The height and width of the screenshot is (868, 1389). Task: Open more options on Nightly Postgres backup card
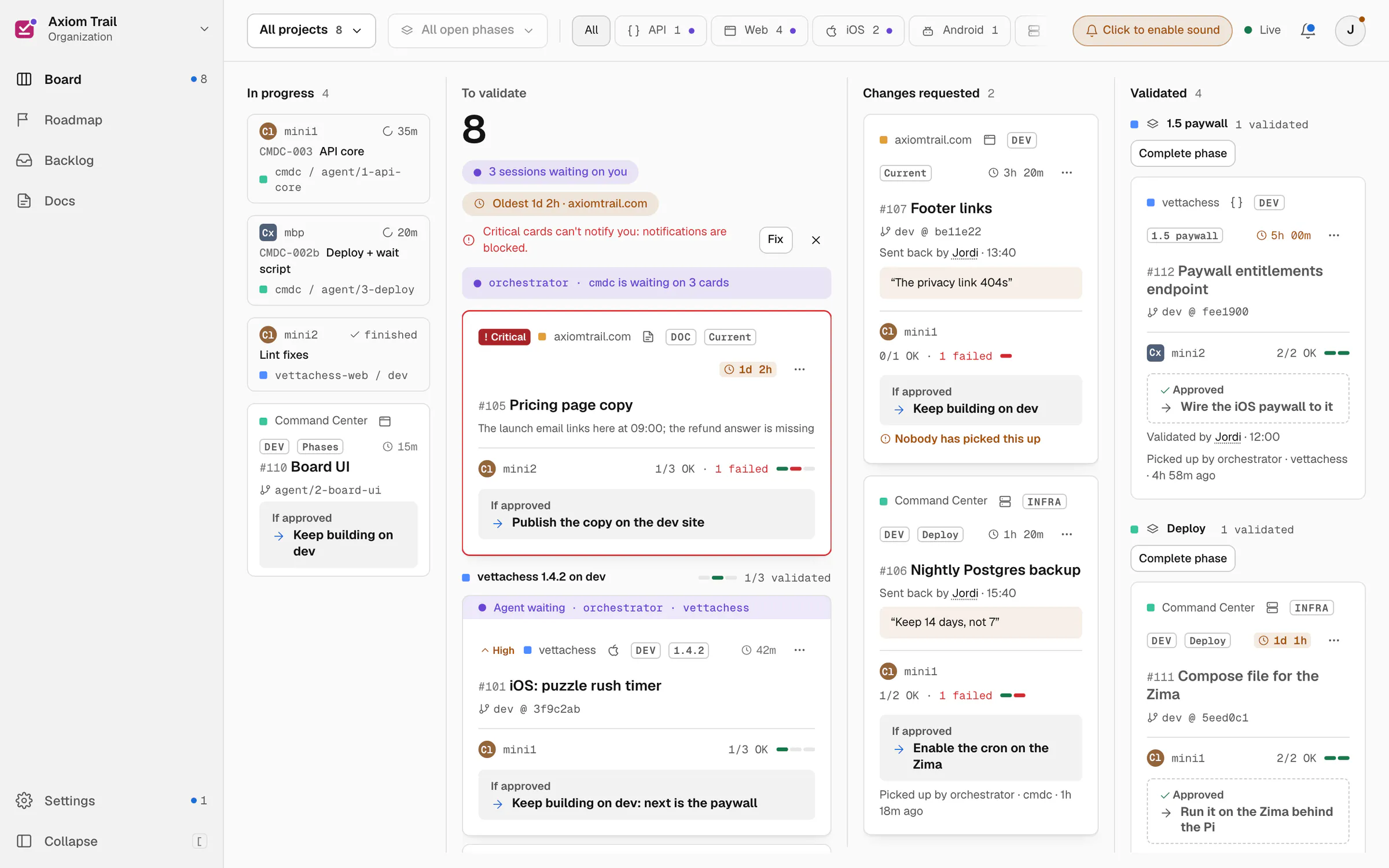[x=1067, y=534]
